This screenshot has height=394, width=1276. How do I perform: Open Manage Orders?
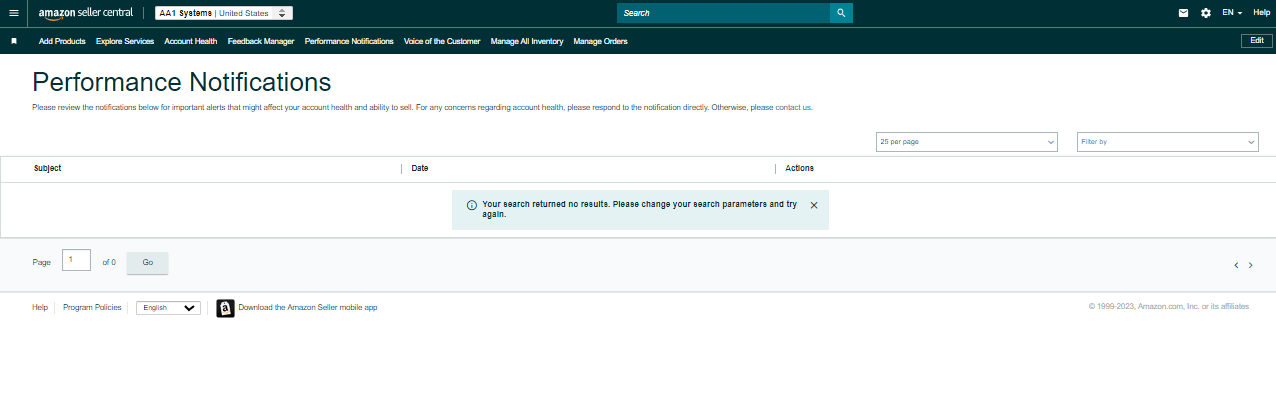[600, 41]
